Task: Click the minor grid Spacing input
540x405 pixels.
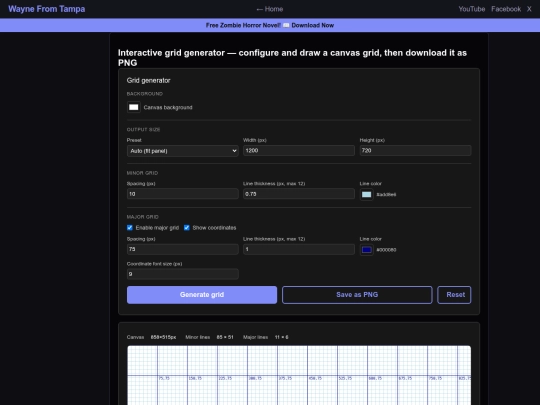Action: pos(183,194)
